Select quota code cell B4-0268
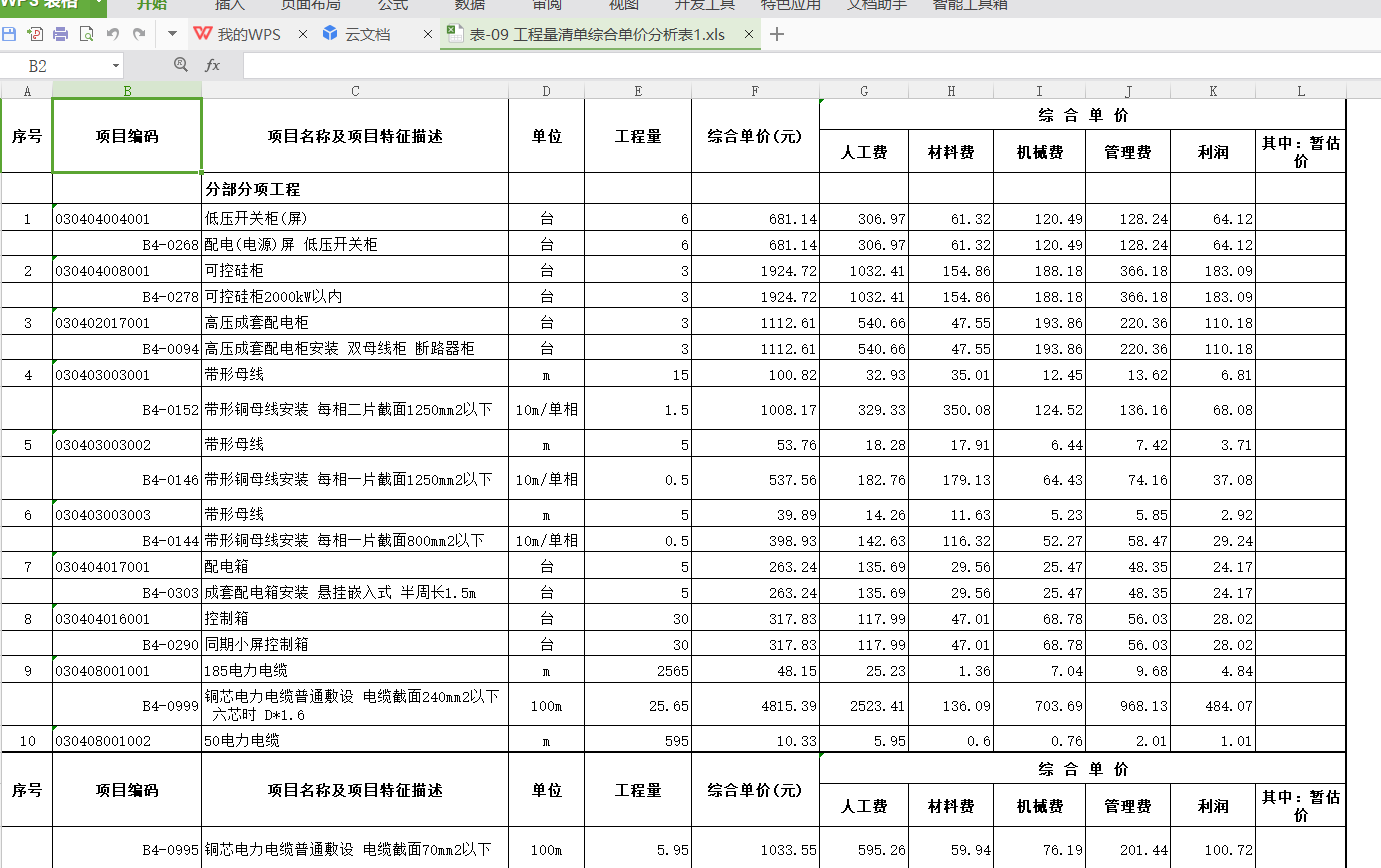This screenshot has height=868, width=1381. [x=127, y=244]
